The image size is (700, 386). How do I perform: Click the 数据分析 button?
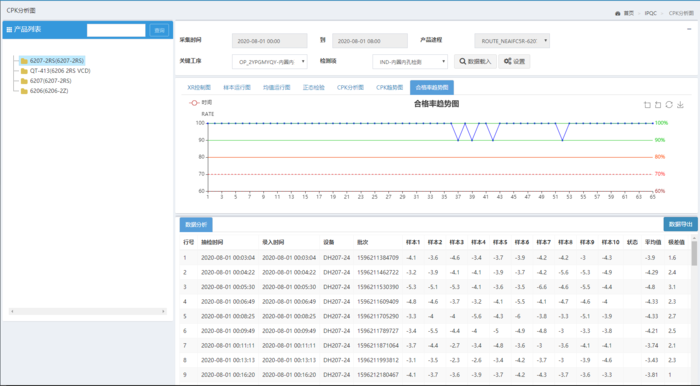coord(196,224)
